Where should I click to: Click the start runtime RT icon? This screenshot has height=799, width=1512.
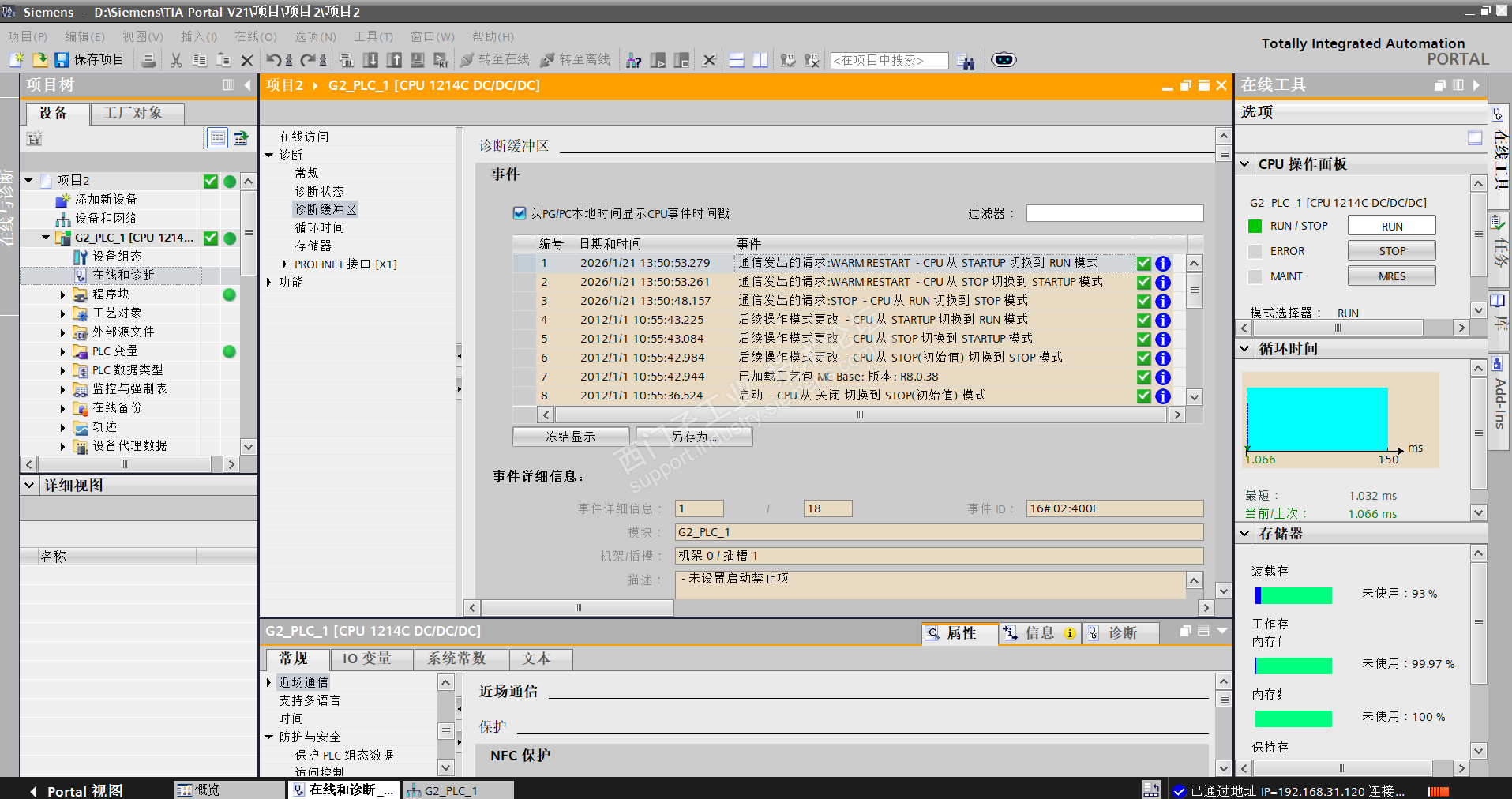pyautogui.click(x=441, y=60)
